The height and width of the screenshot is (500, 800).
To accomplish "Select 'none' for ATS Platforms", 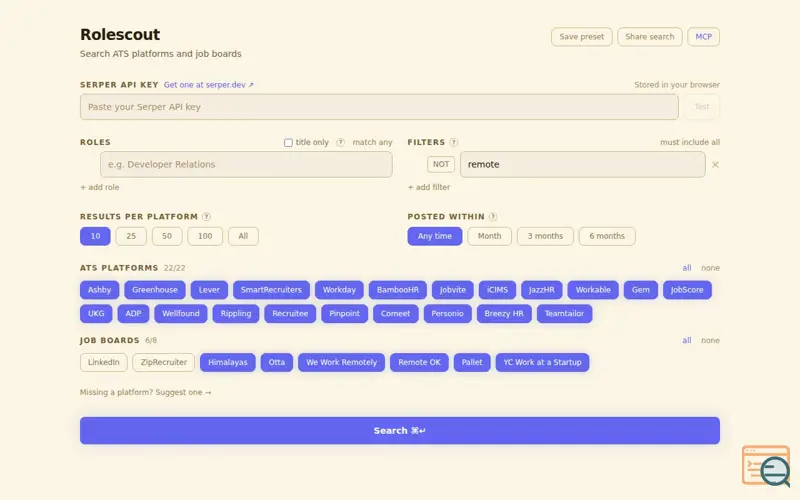I will pos(710,268).
